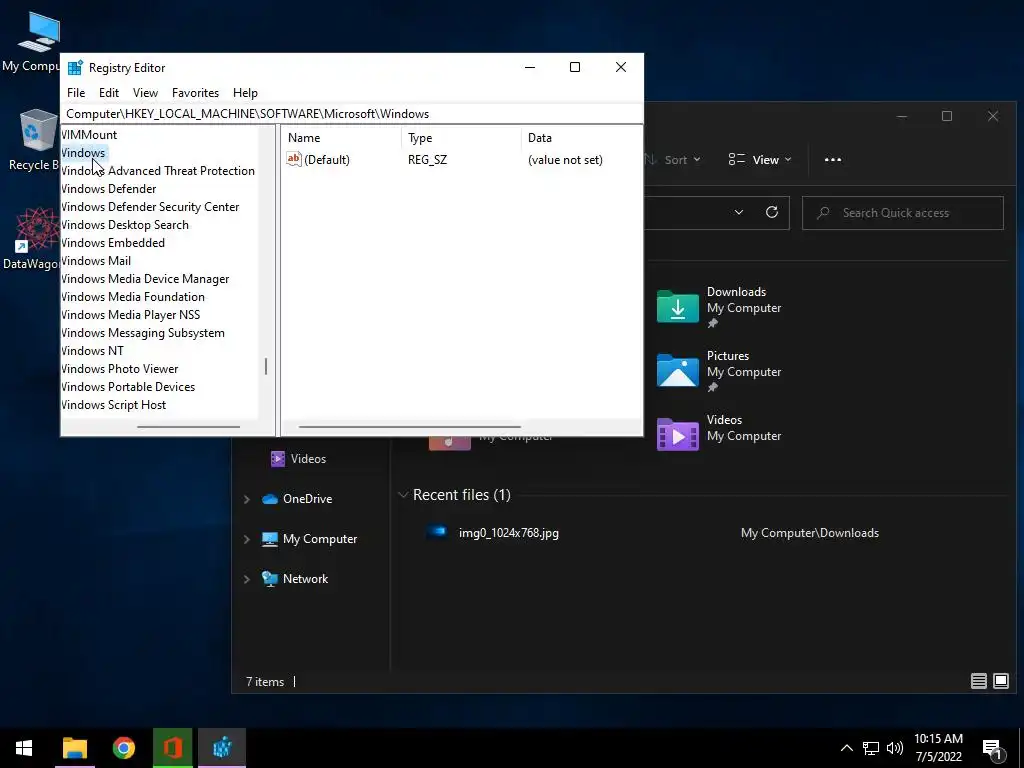
Task: Select the (Default) string value icon
Action: coord(294,159)
